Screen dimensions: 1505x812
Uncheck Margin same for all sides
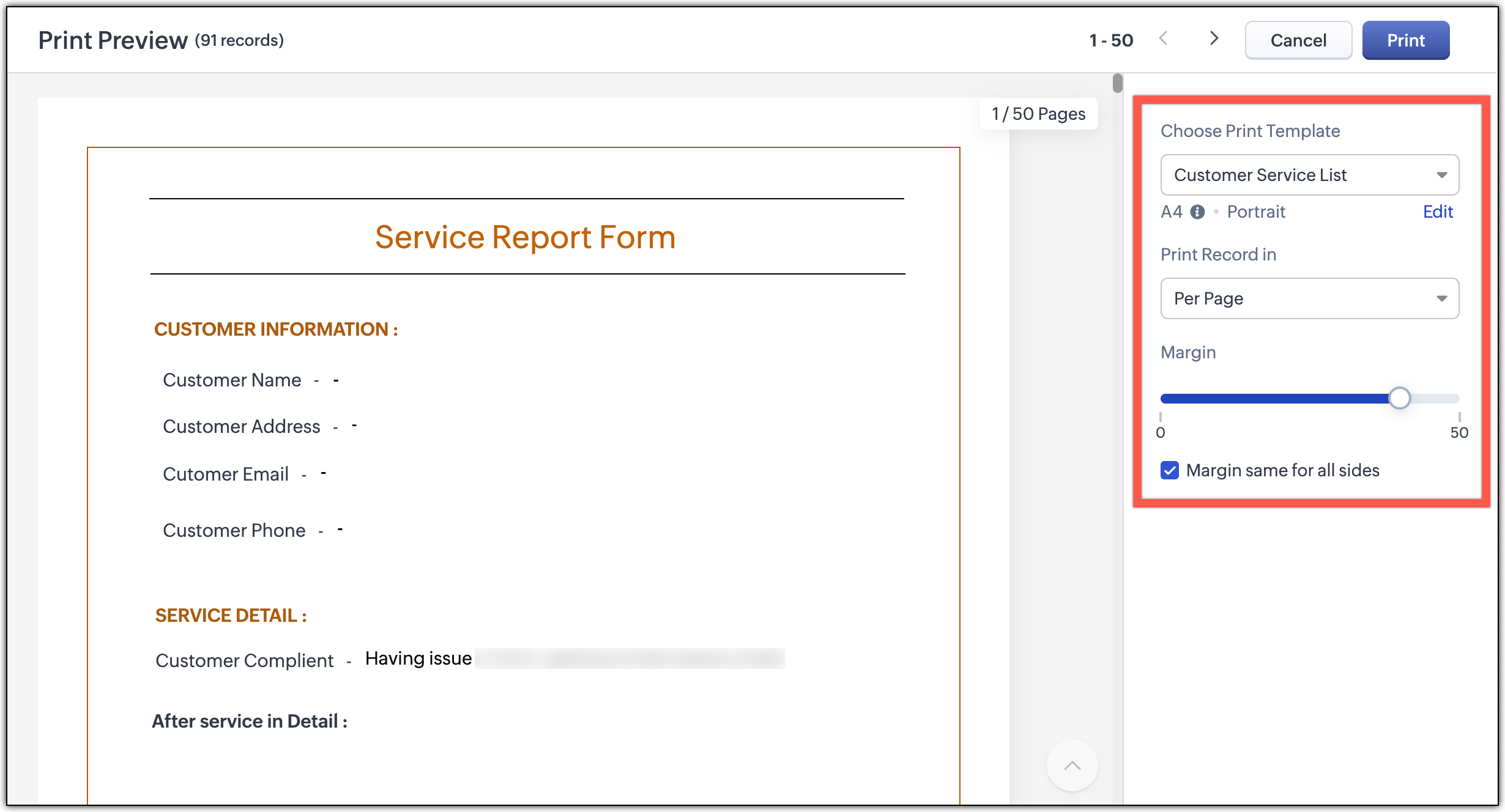(1170, 470)
